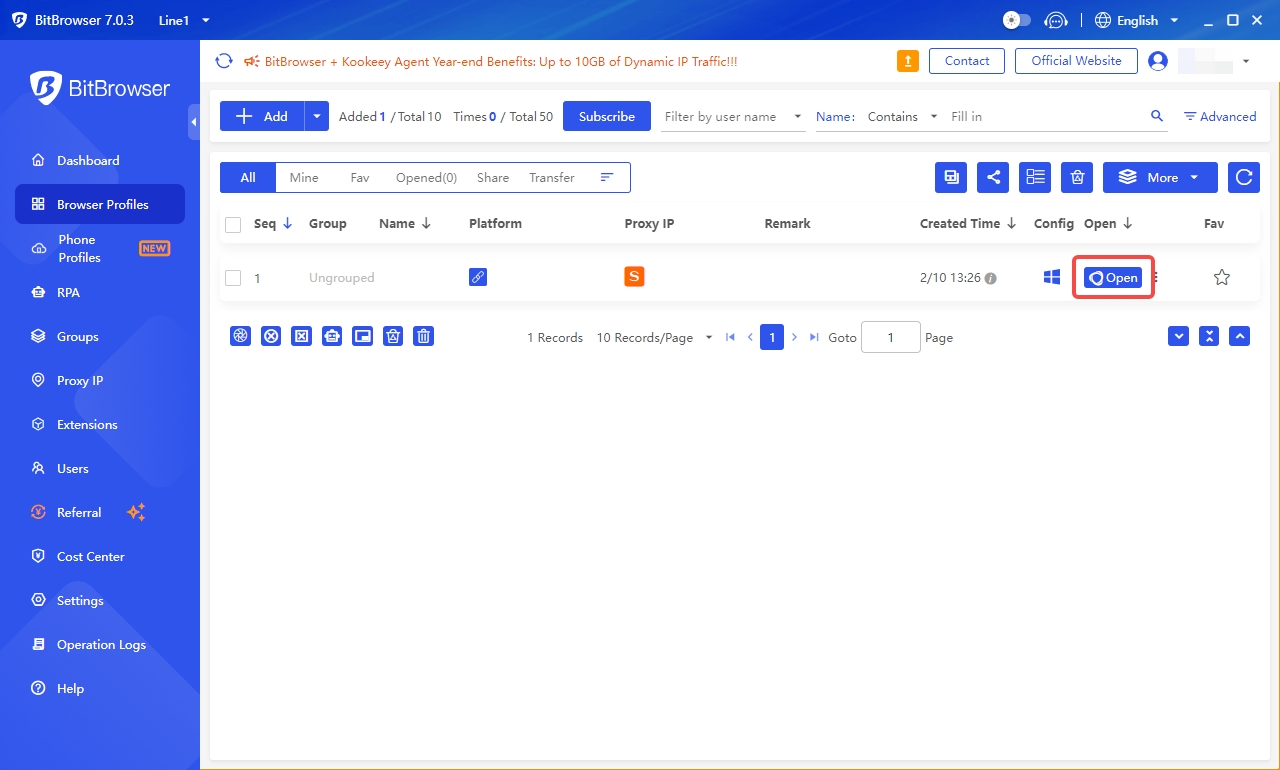Open Proxy IP in the sidebar

pyautogui.click(x=80, y=381)
